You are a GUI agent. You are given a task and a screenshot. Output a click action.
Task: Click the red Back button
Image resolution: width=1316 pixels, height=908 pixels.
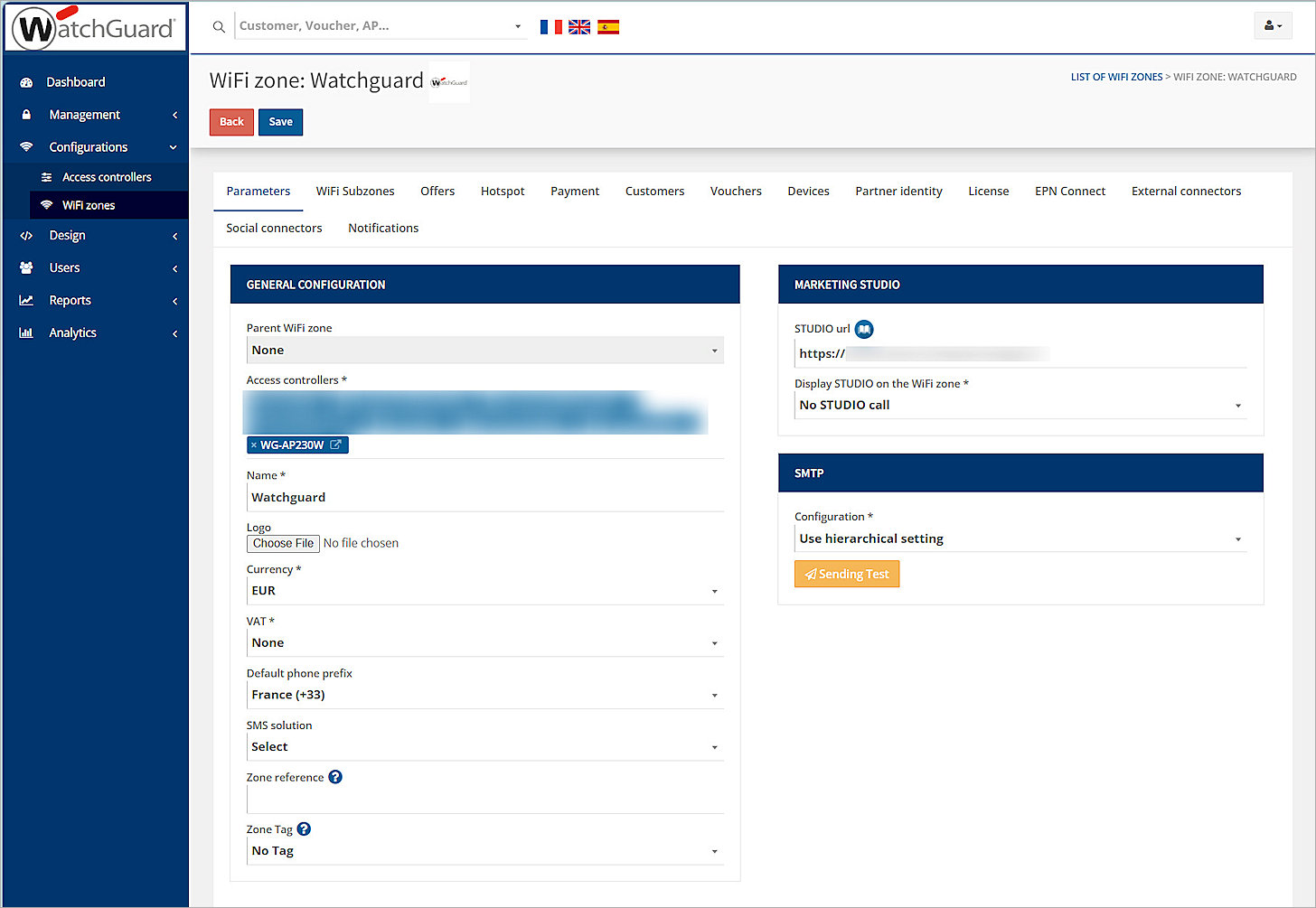[231, 122]
